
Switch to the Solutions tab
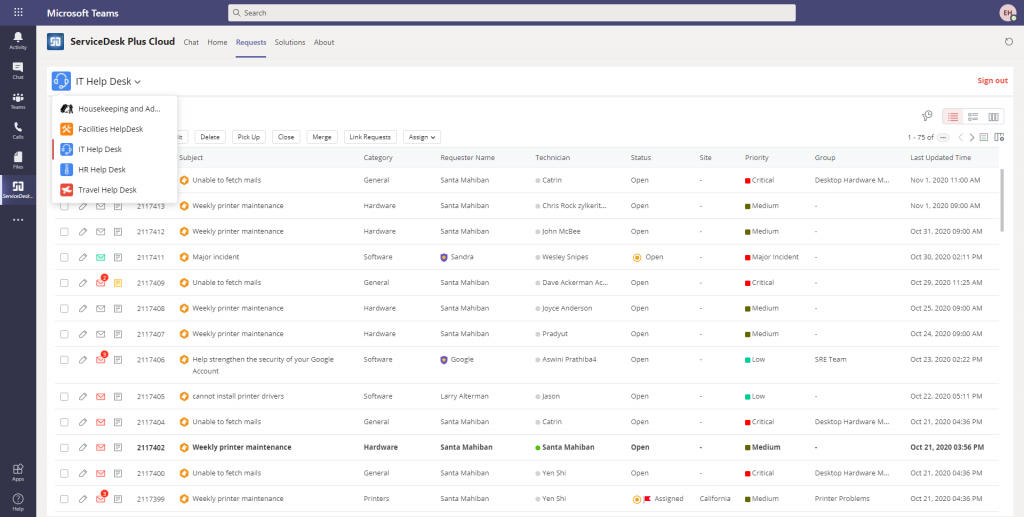click(290, 42)
